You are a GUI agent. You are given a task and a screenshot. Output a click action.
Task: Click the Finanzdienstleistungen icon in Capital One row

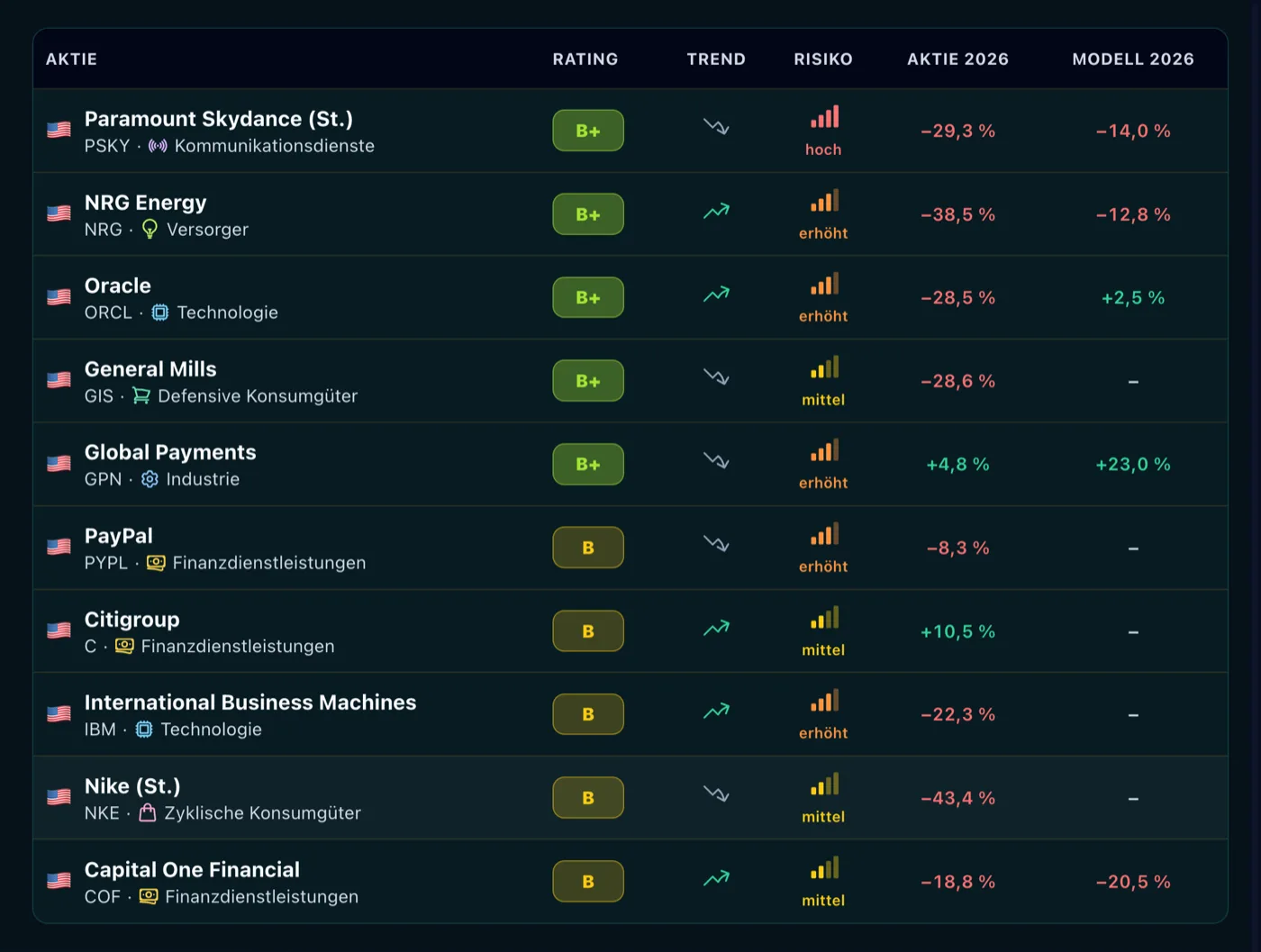point(149,896)
